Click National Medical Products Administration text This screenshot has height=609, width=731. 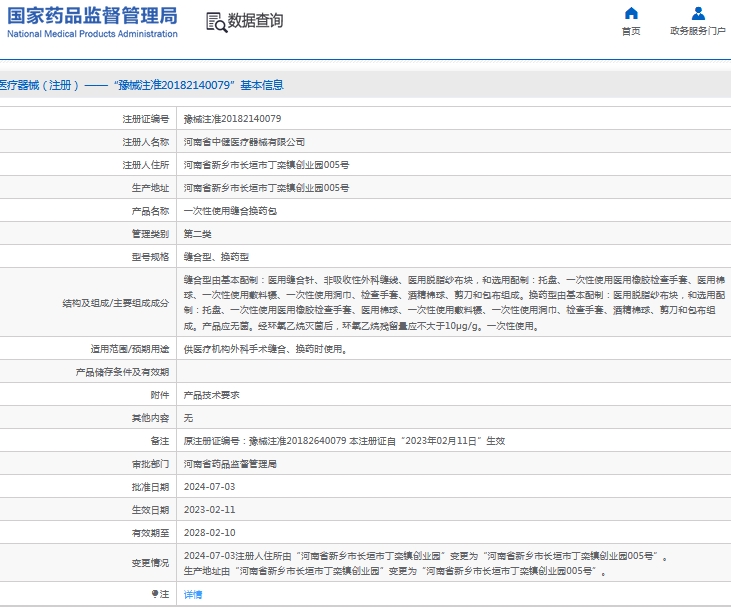[x=92, y=34]
